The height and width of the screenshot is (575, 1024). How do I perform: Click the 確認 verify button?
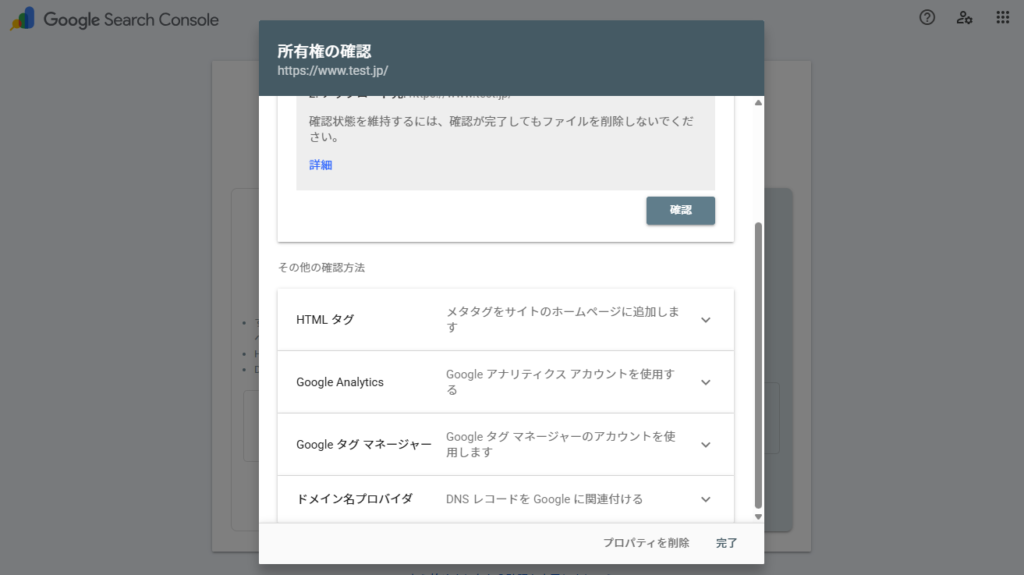tap(680, 210)
